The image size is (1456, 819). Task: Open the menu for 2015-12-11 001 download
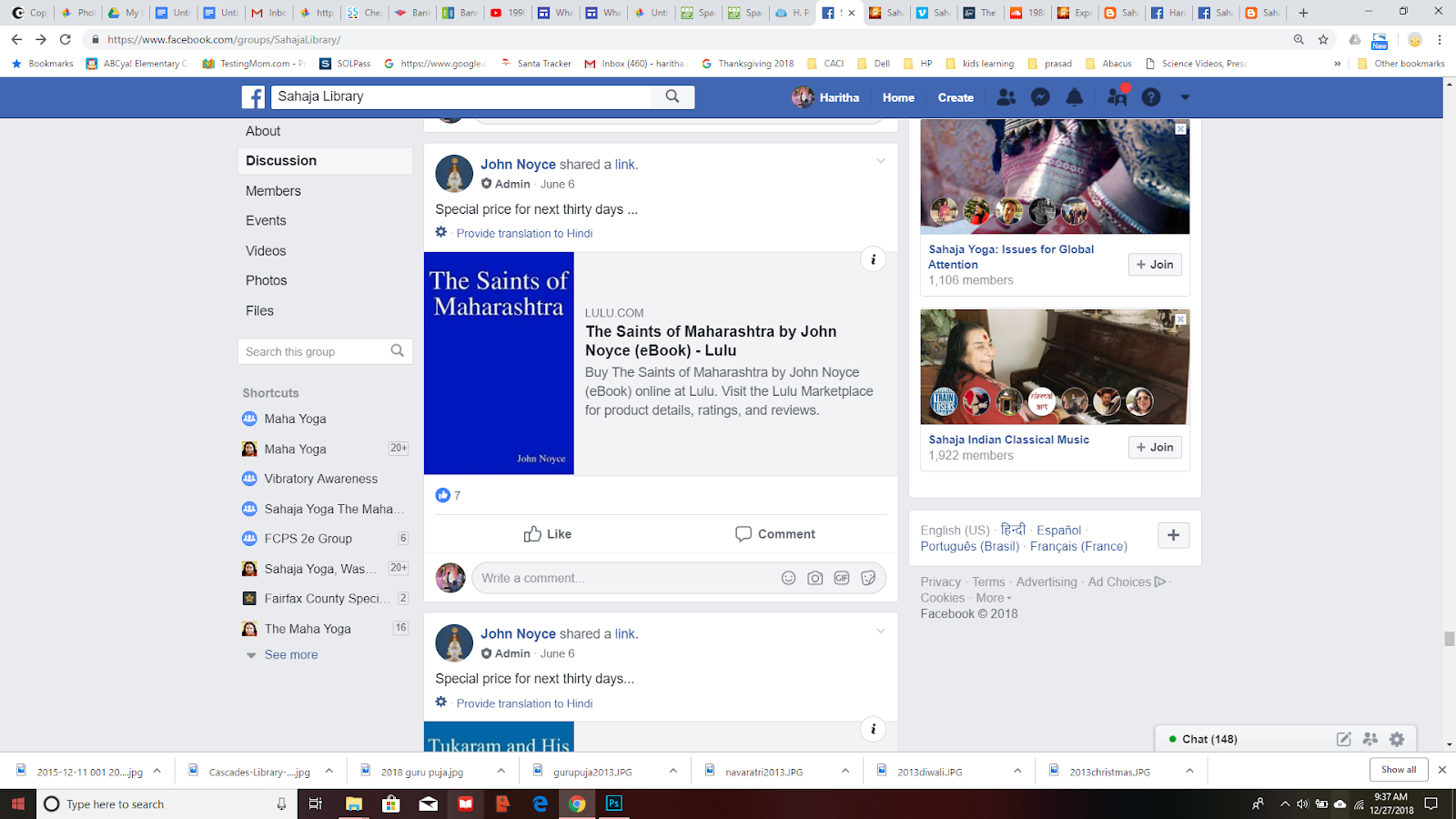[x=157, y=771]
